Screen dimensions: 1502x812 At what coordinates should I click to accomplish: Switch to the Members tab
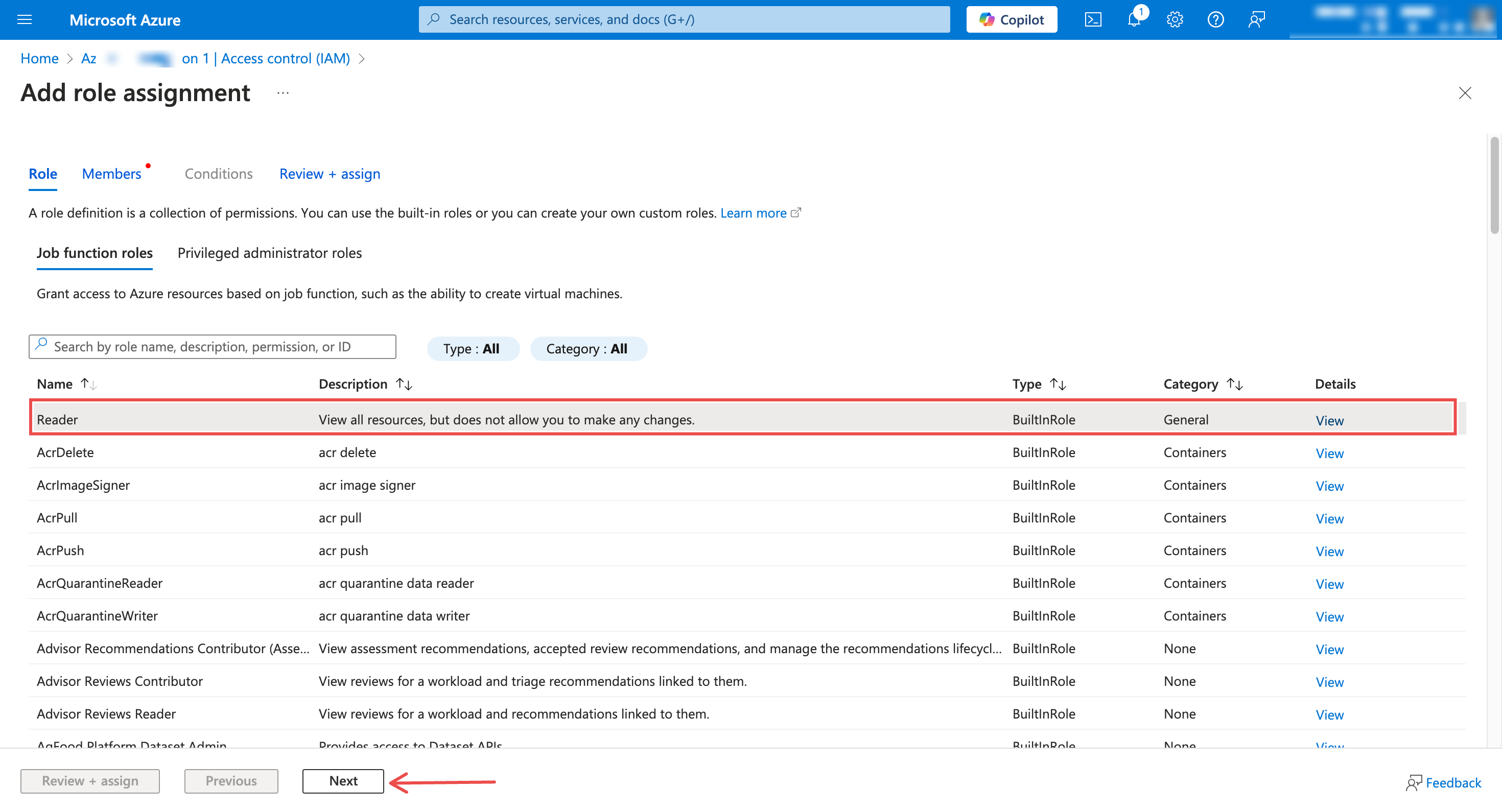(111, 174)
